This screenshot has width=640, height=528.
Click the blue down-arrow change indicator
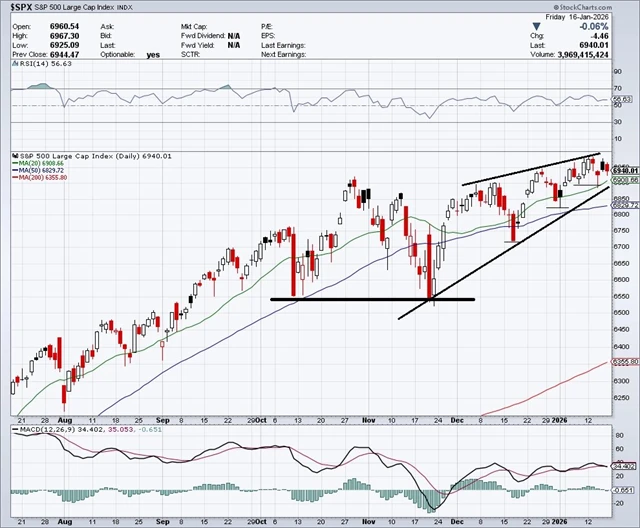537,27
